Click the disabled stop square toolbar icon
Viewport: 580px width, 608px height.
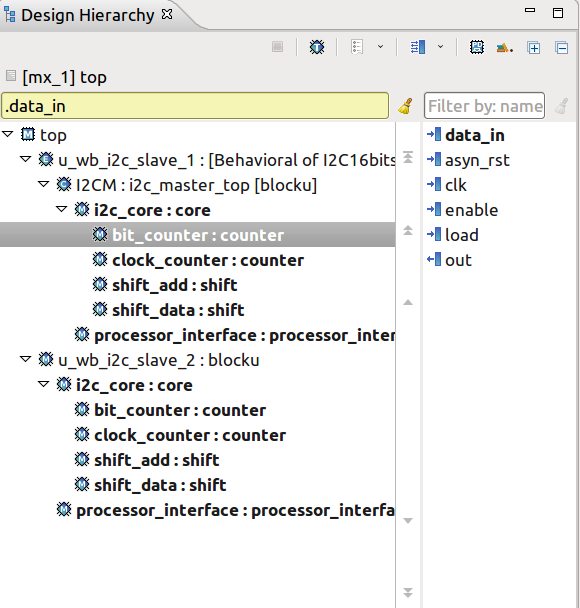[x=278, y=47]
